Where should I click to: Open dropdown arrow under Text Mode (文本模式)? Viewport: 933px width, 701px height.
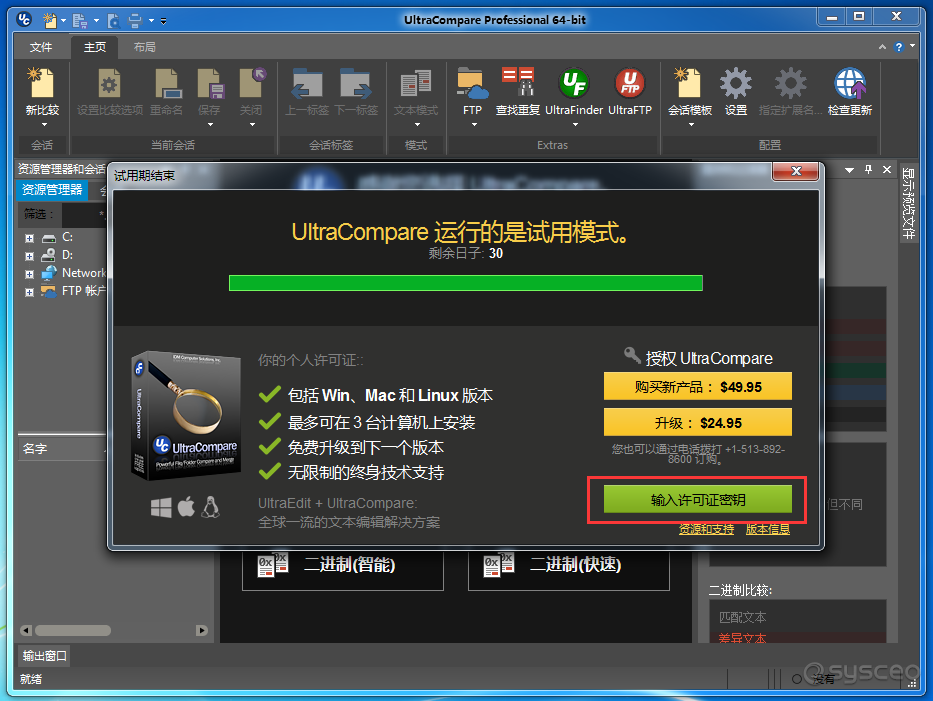tap(417, 125)
